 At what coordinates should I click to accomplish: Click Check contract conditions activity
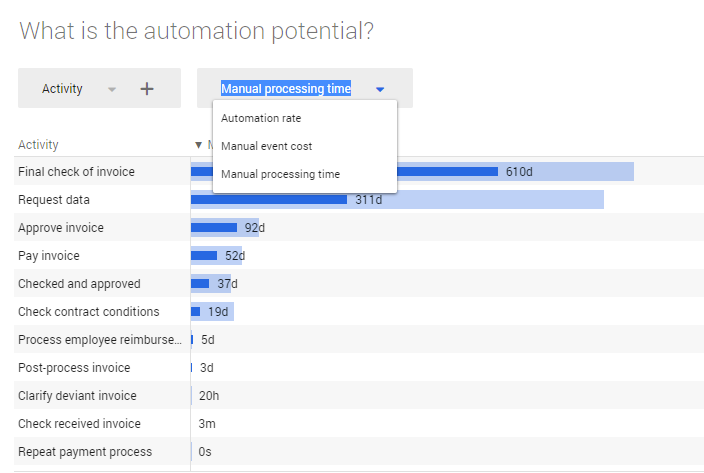(89, 312)
